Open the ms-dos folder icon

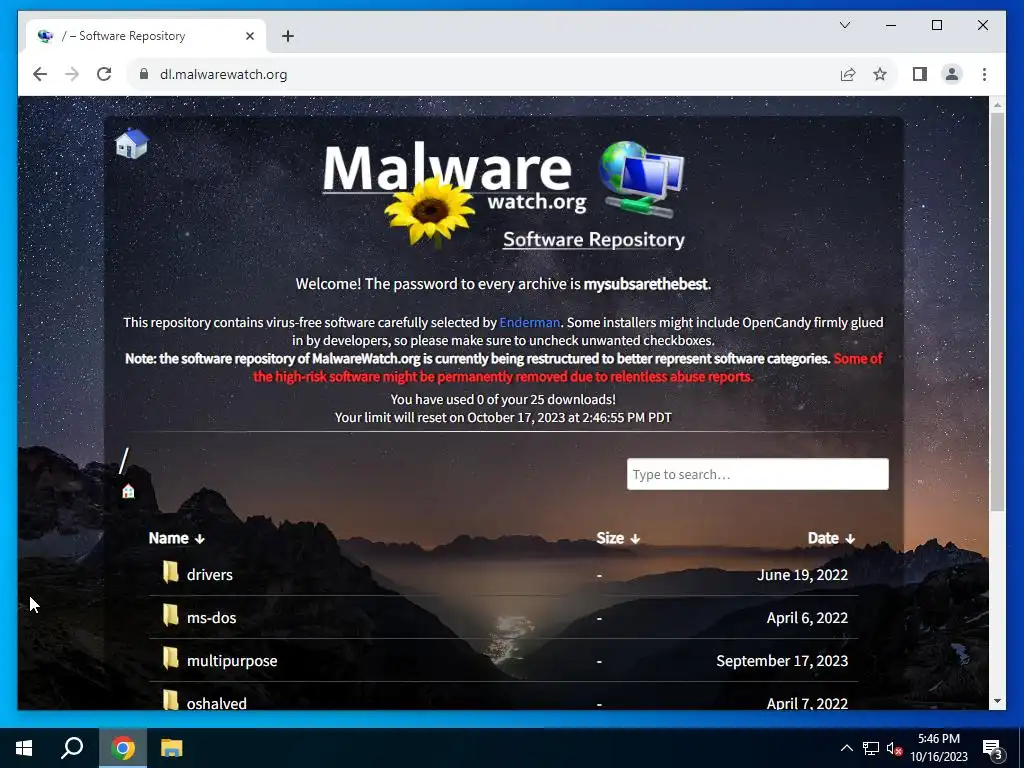click(170, 616)
